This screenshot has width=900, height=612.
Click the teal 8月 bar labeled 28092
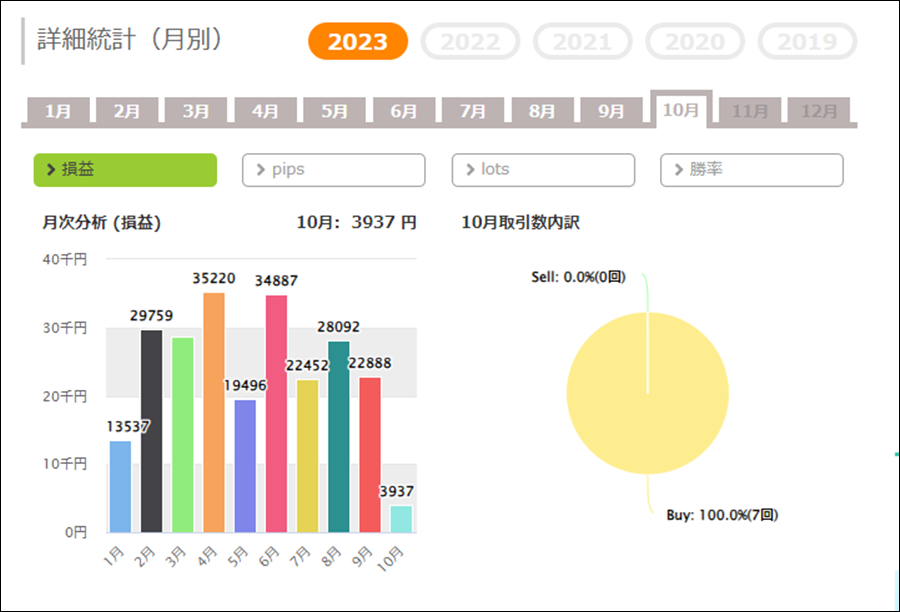point(339,436)
